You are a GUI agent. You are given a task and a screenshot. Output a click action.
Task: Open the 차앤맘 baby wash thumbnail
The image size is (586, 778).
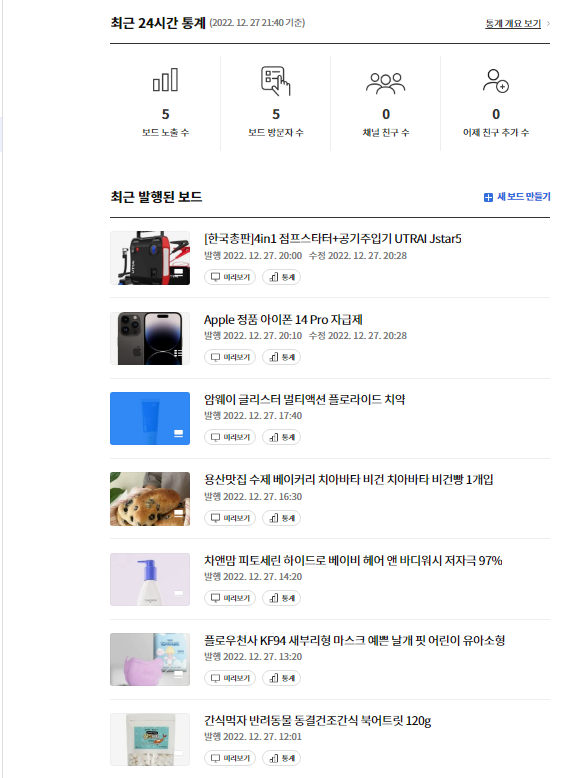150,580
